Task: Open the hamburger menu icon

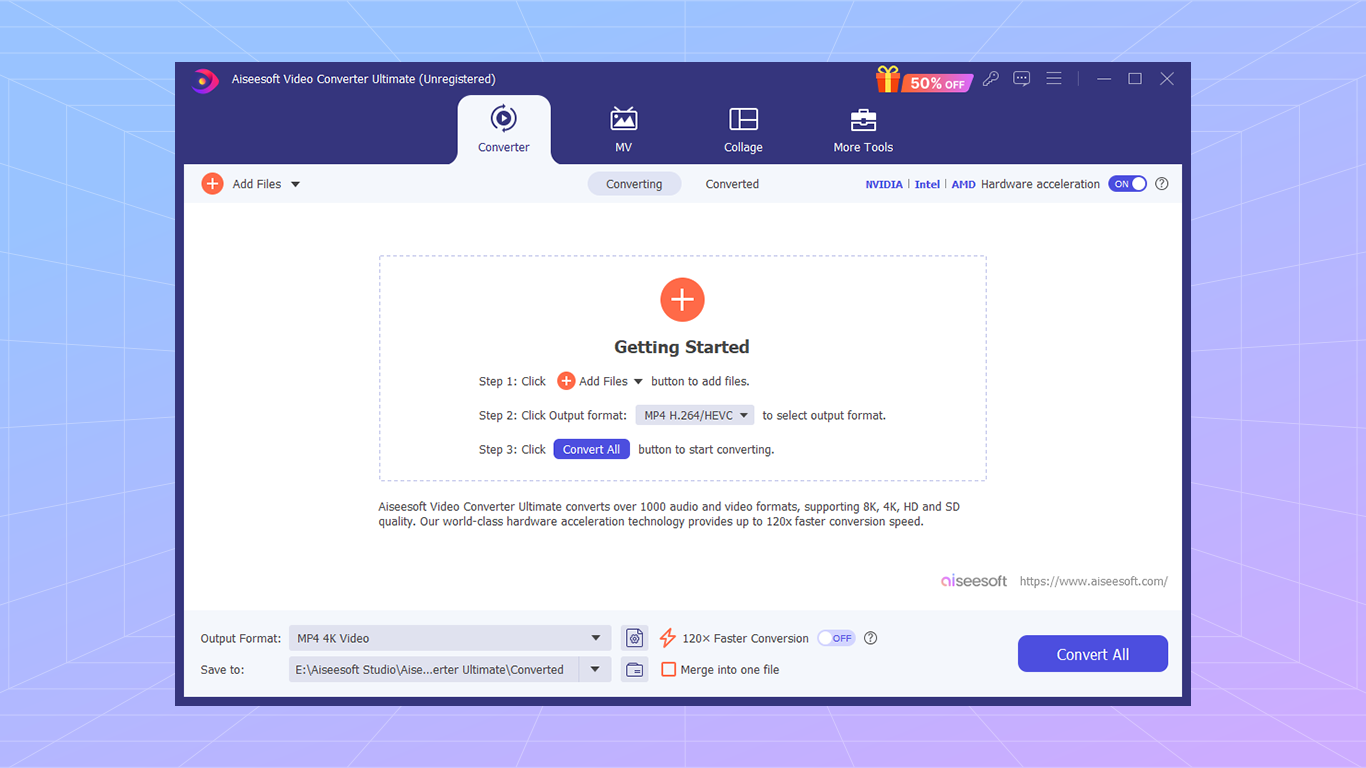Action: click(1053, 78)
